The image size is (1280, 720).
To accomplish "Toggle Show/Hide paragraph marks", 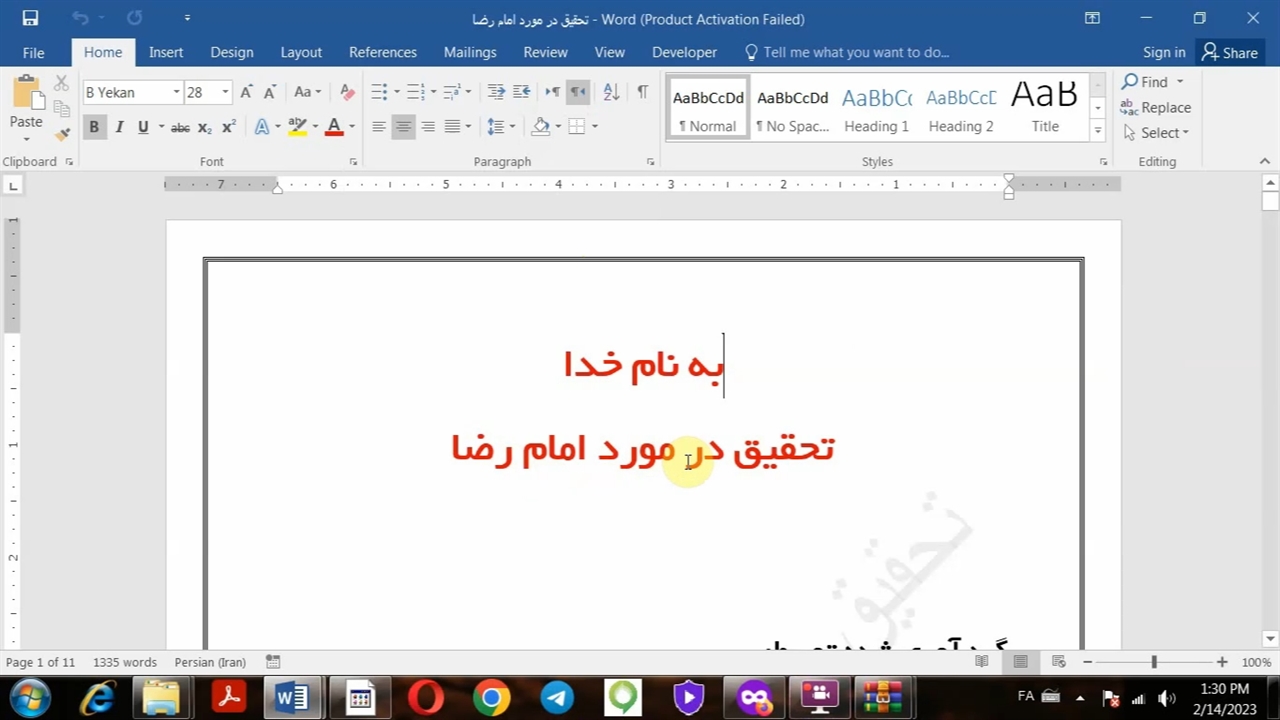I will pyautogui.click(x=642, y=92).
